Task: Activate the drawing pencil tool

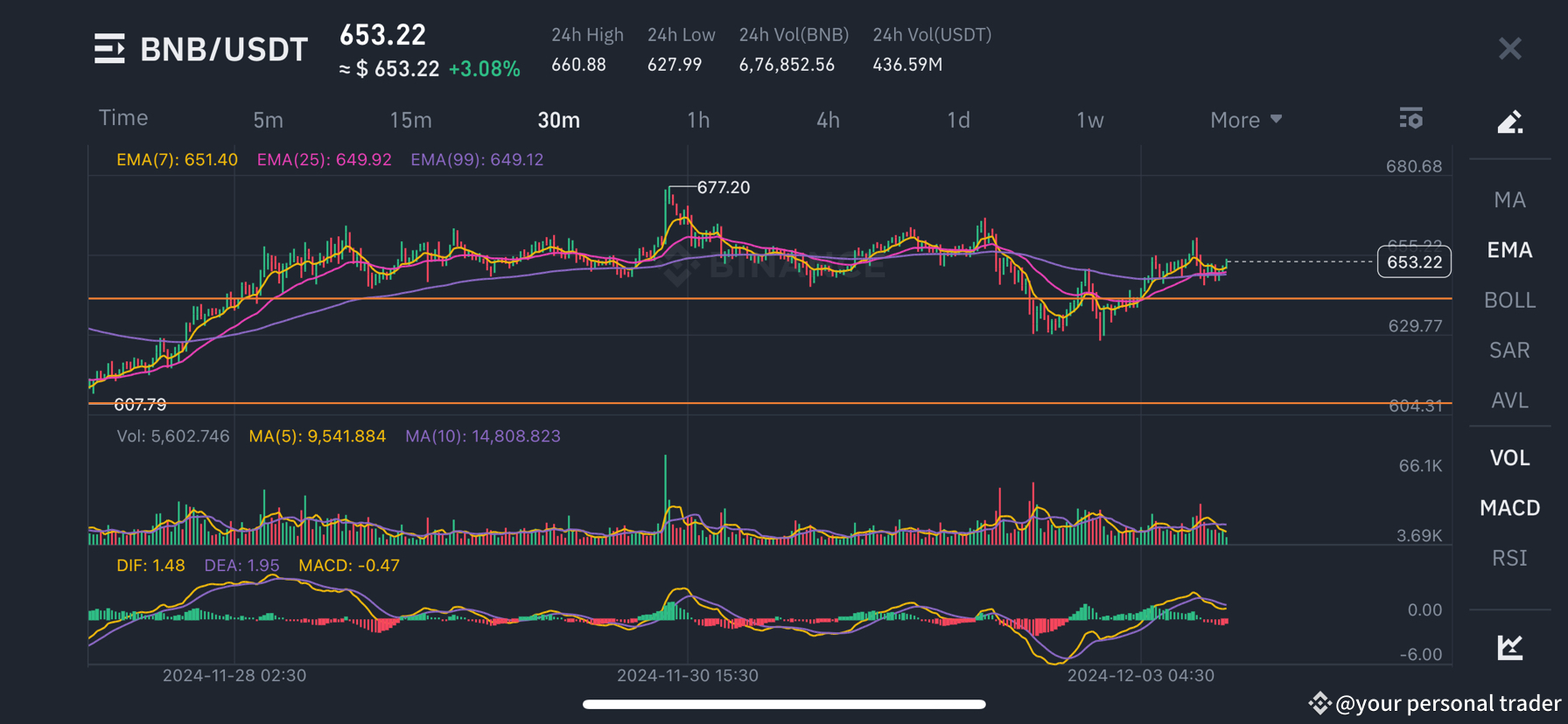Action: (1510, 122)
